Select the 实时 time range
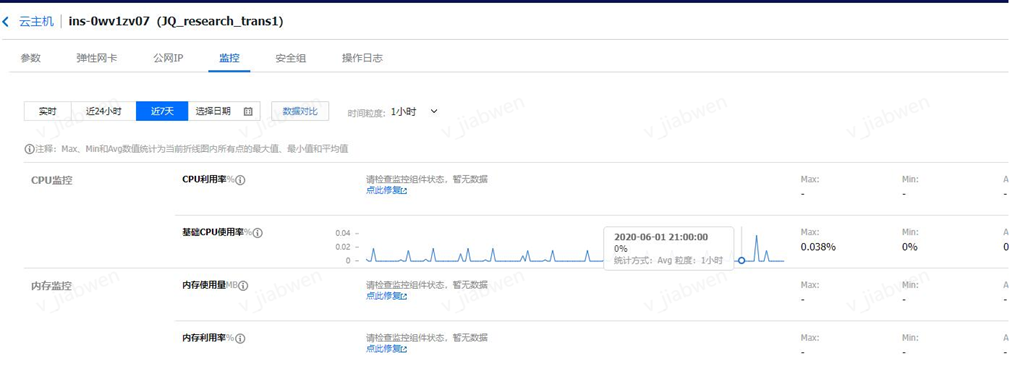 [x=47, y=111]
